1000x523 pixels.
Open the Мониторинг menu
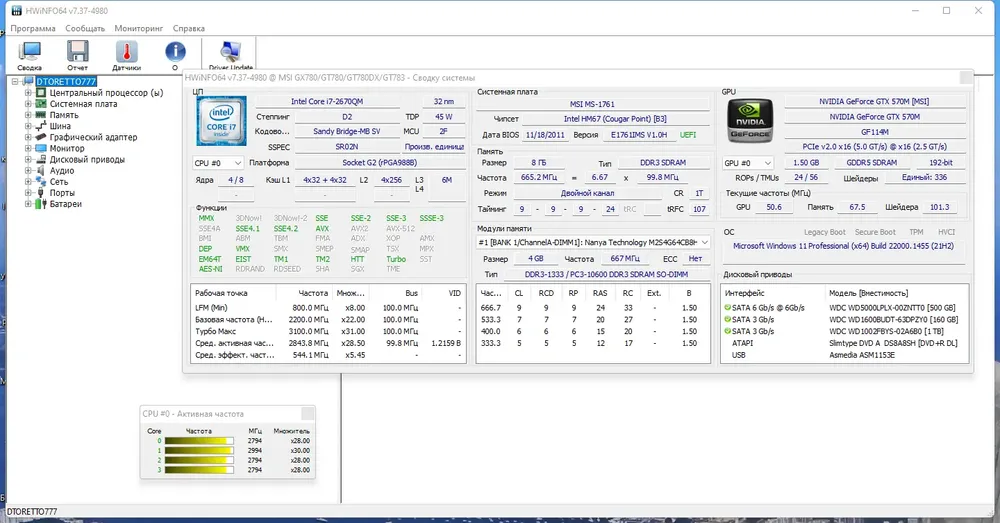138,28
